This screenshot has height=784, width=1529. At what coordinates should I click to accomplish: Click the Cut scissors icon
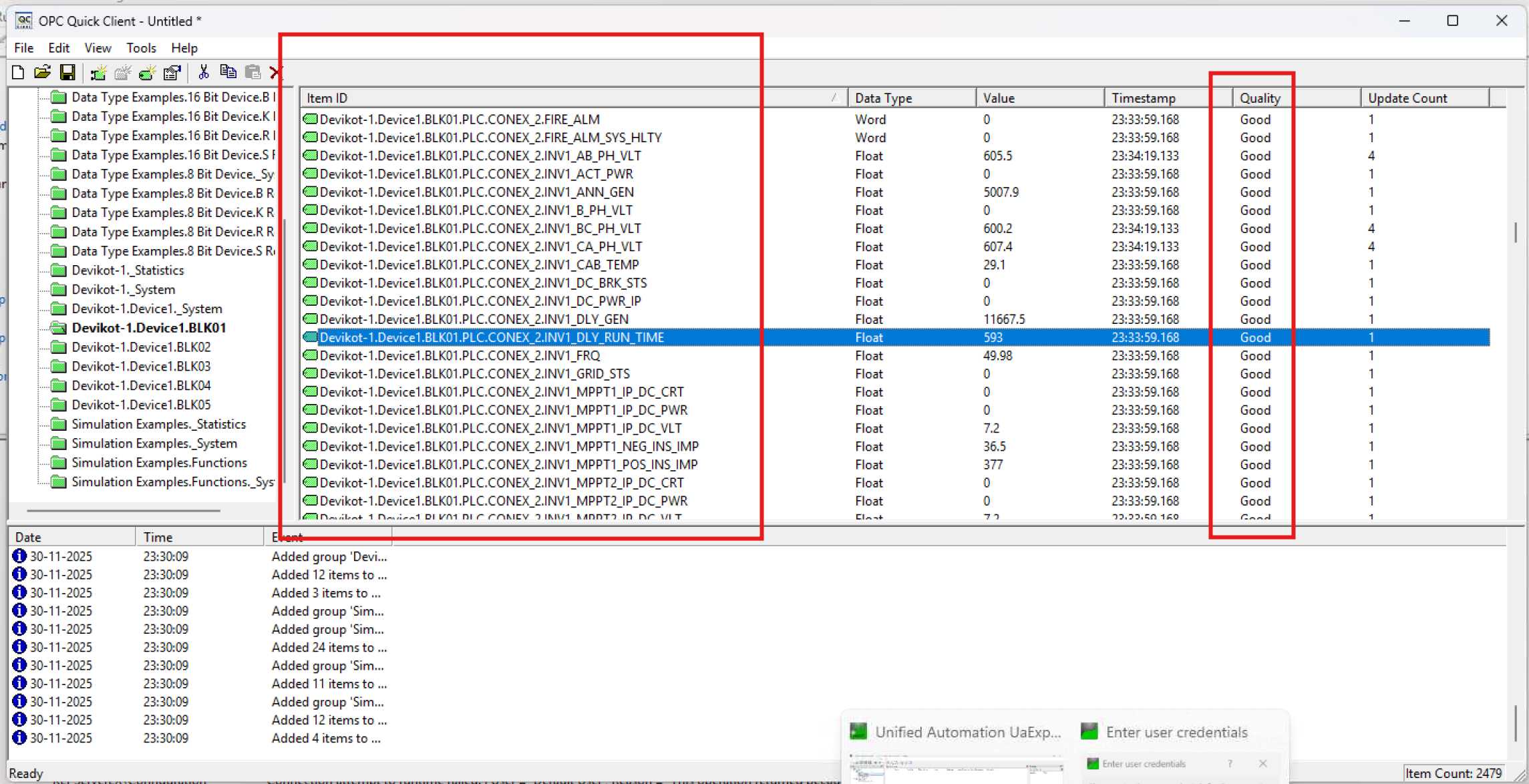click(x=204, y=72)
